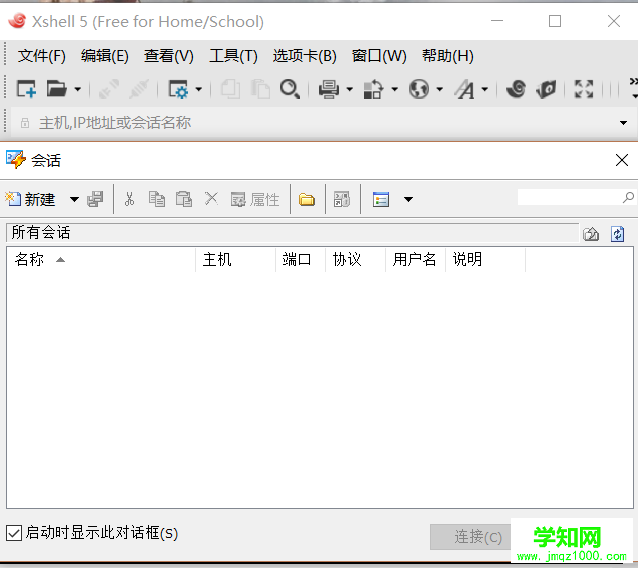
Task: Expand the properties gear dropdown arrow
Action: pos(199,89)
